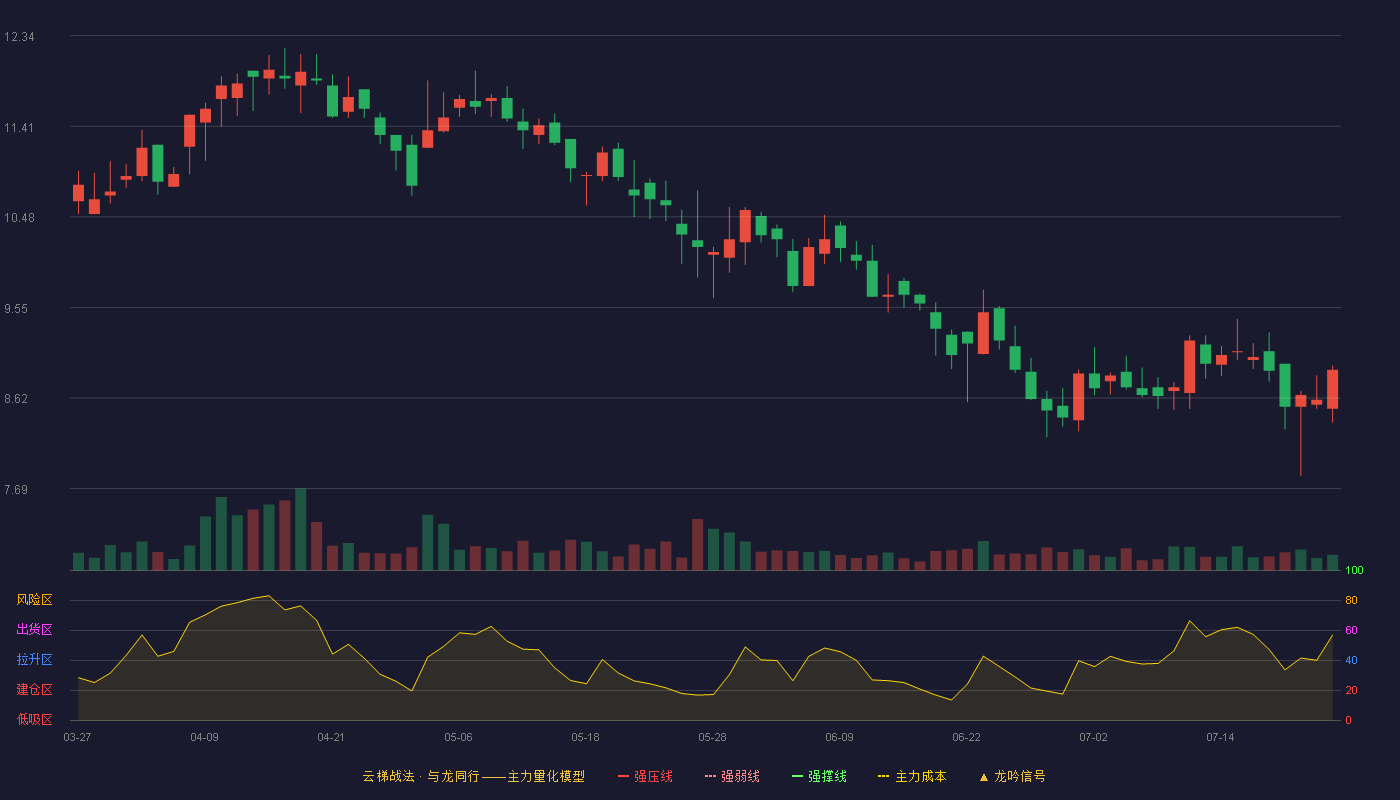1400x800 pixels.
Task: Click the 建仓区 zone label
Action: (x=35, y=690)
